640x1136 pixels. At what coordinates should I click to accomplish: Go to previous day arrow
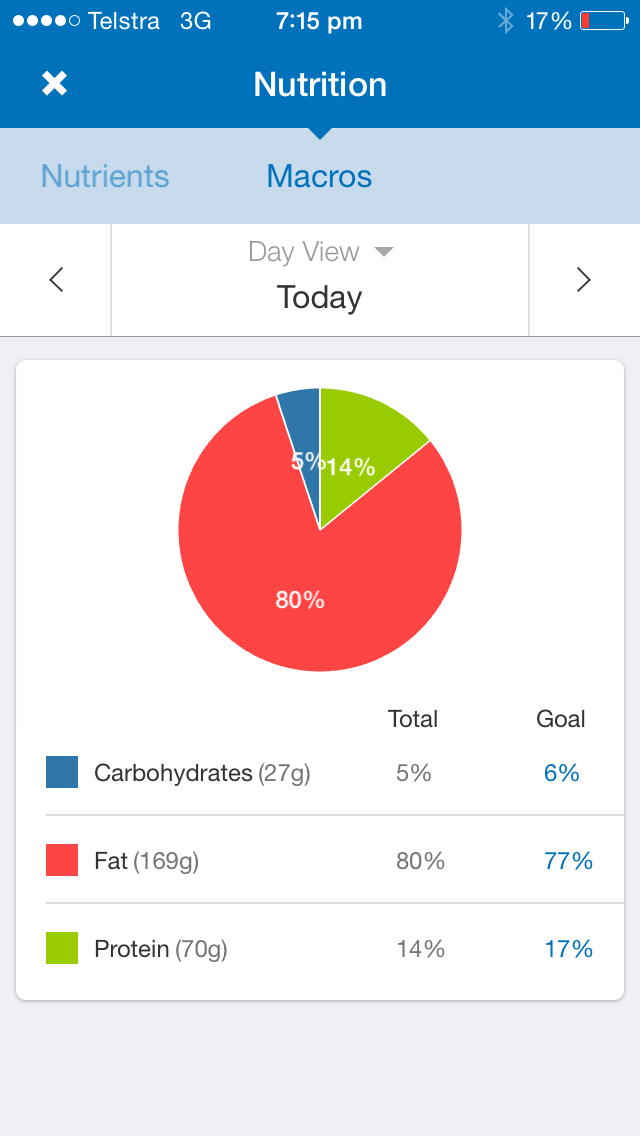click(x=56, y=280)
